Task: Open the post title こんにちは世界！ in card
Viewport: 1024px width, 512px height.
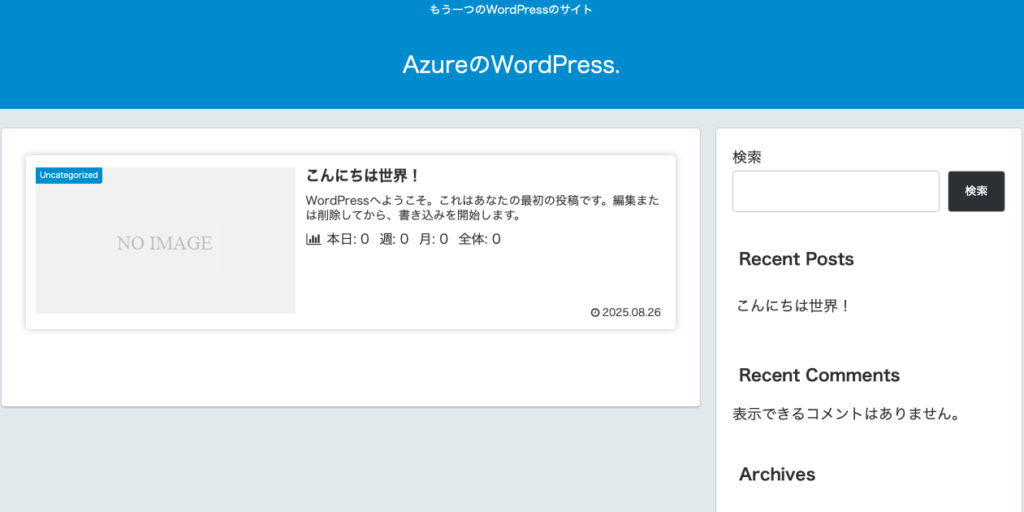Action: coord(362,176)
